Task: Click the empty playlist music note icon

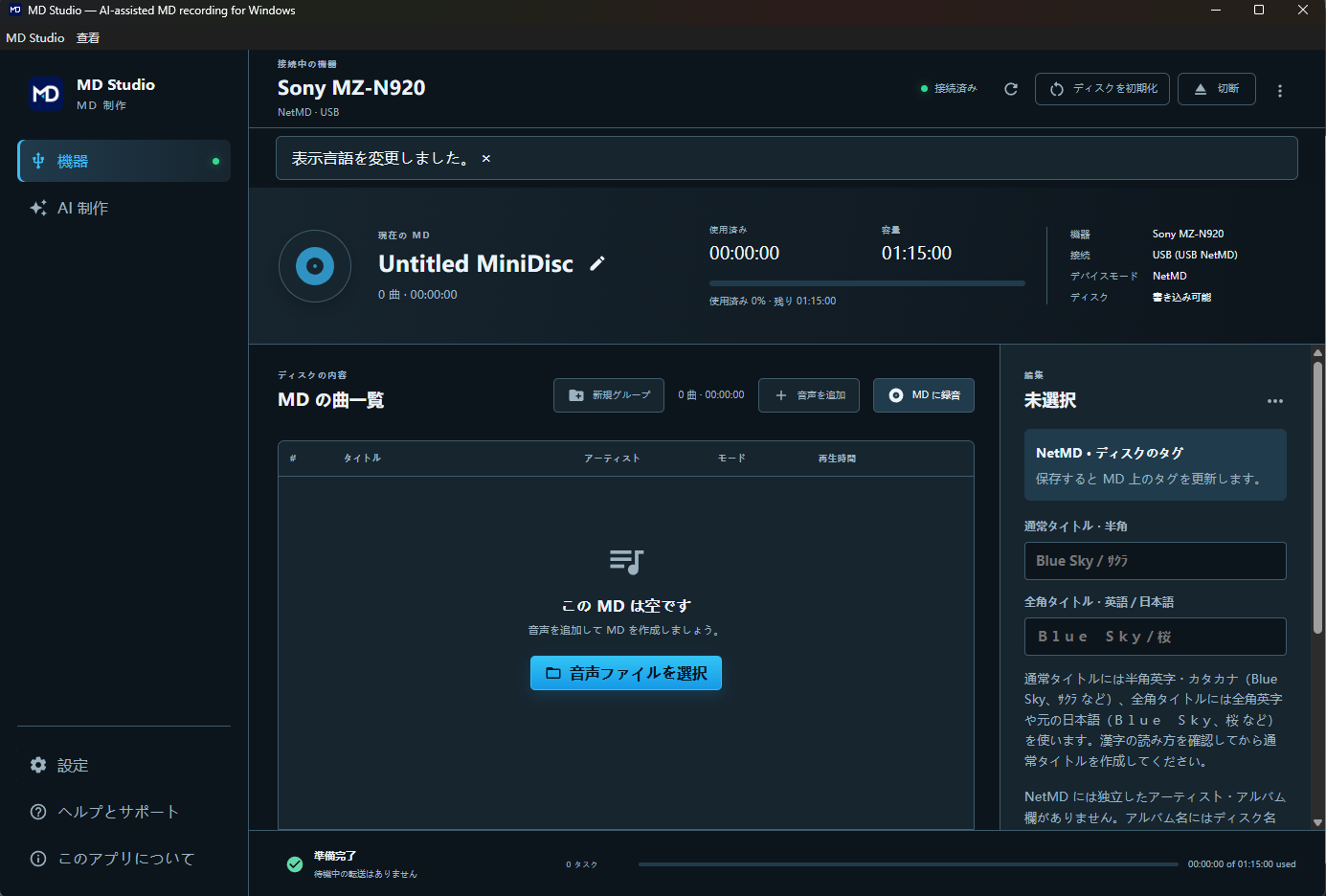Action: (626, 562)
